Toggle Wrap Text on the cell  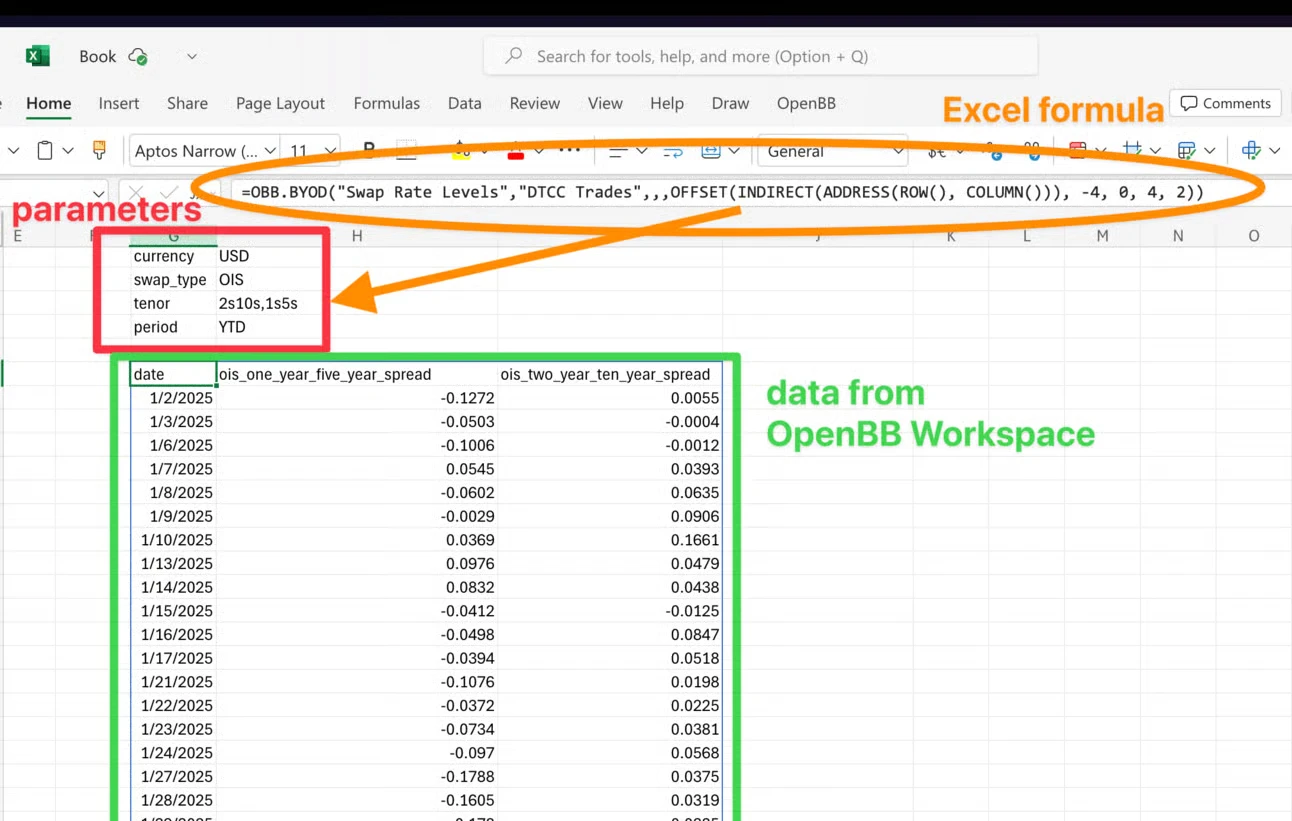point(673,152)
